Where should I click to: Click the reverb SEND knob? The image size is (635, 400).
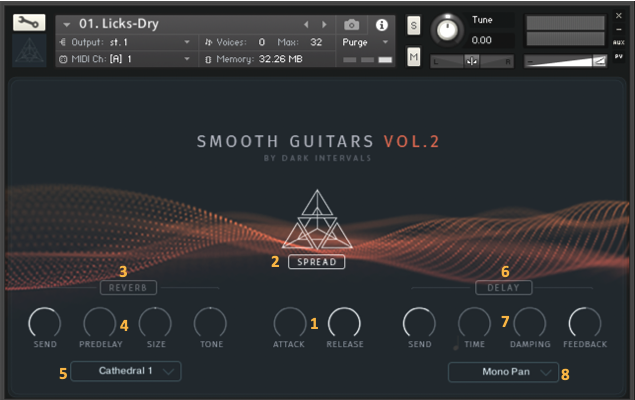point(45,323)
